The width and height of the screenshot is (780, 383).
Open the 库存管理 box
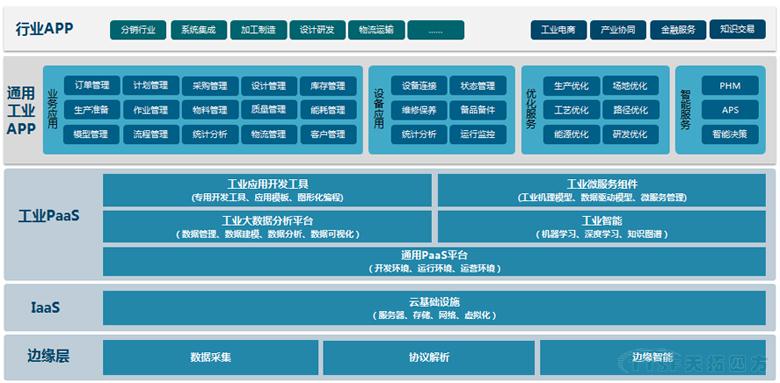coord(328,86)
